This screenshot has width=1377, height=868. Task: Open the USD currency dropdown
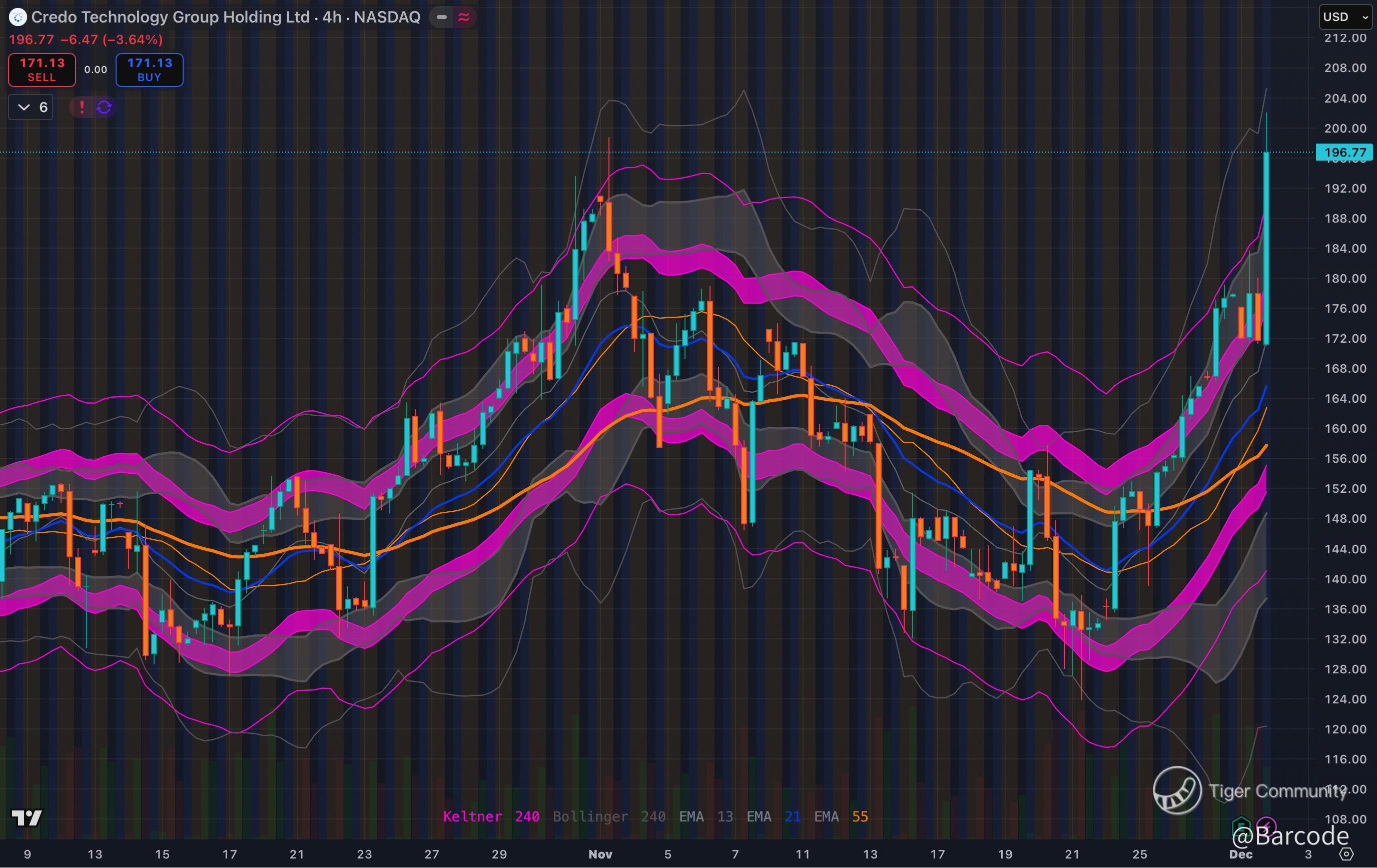click(x=1345, y=17)
